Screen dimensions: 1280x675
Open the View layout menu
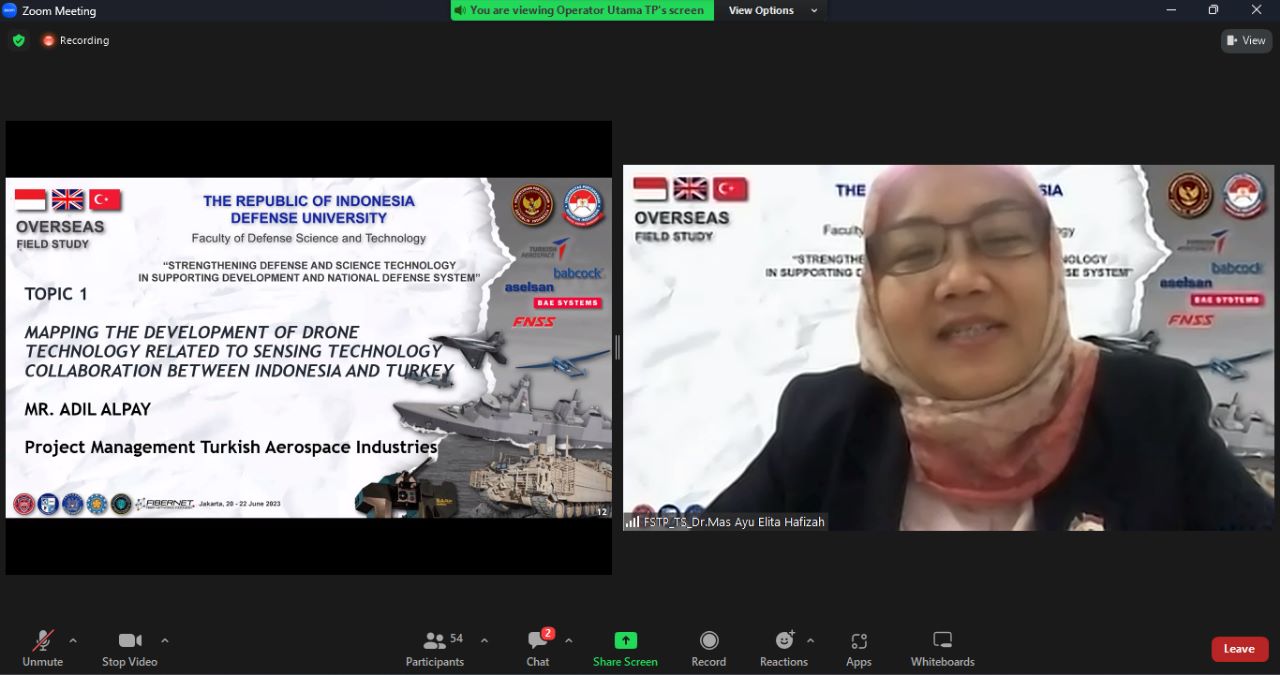click(x=1246, y=41)
